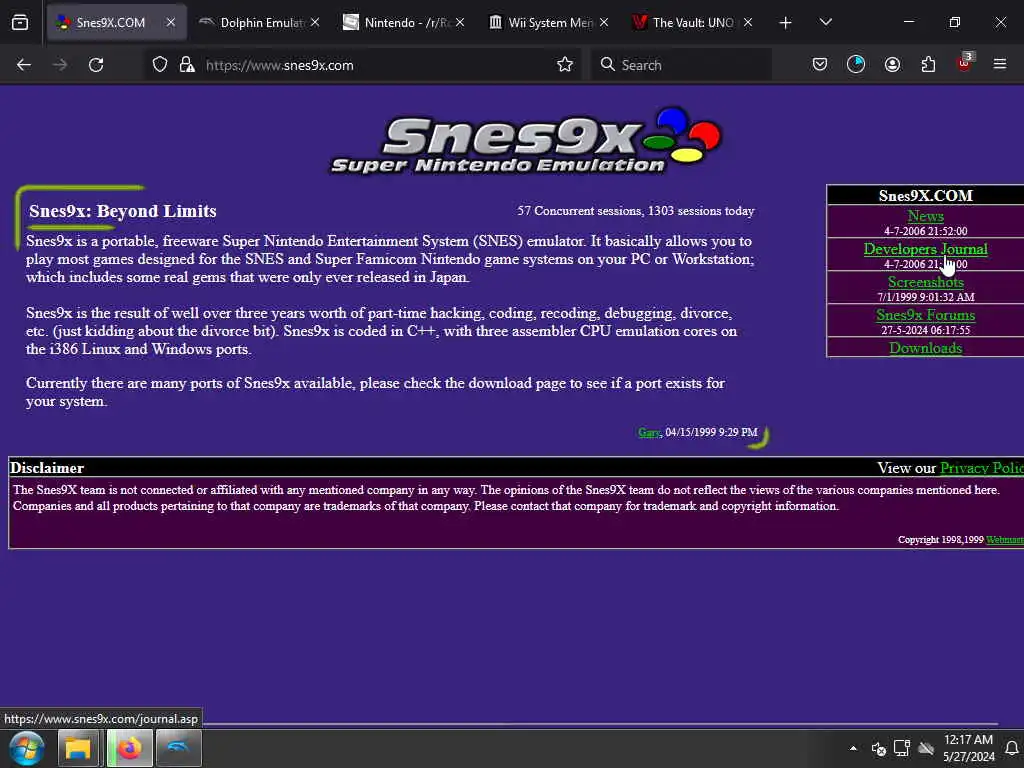Screen dimensions: 1024x768
Task: Open the Firefox View icon
Action: 20,22
